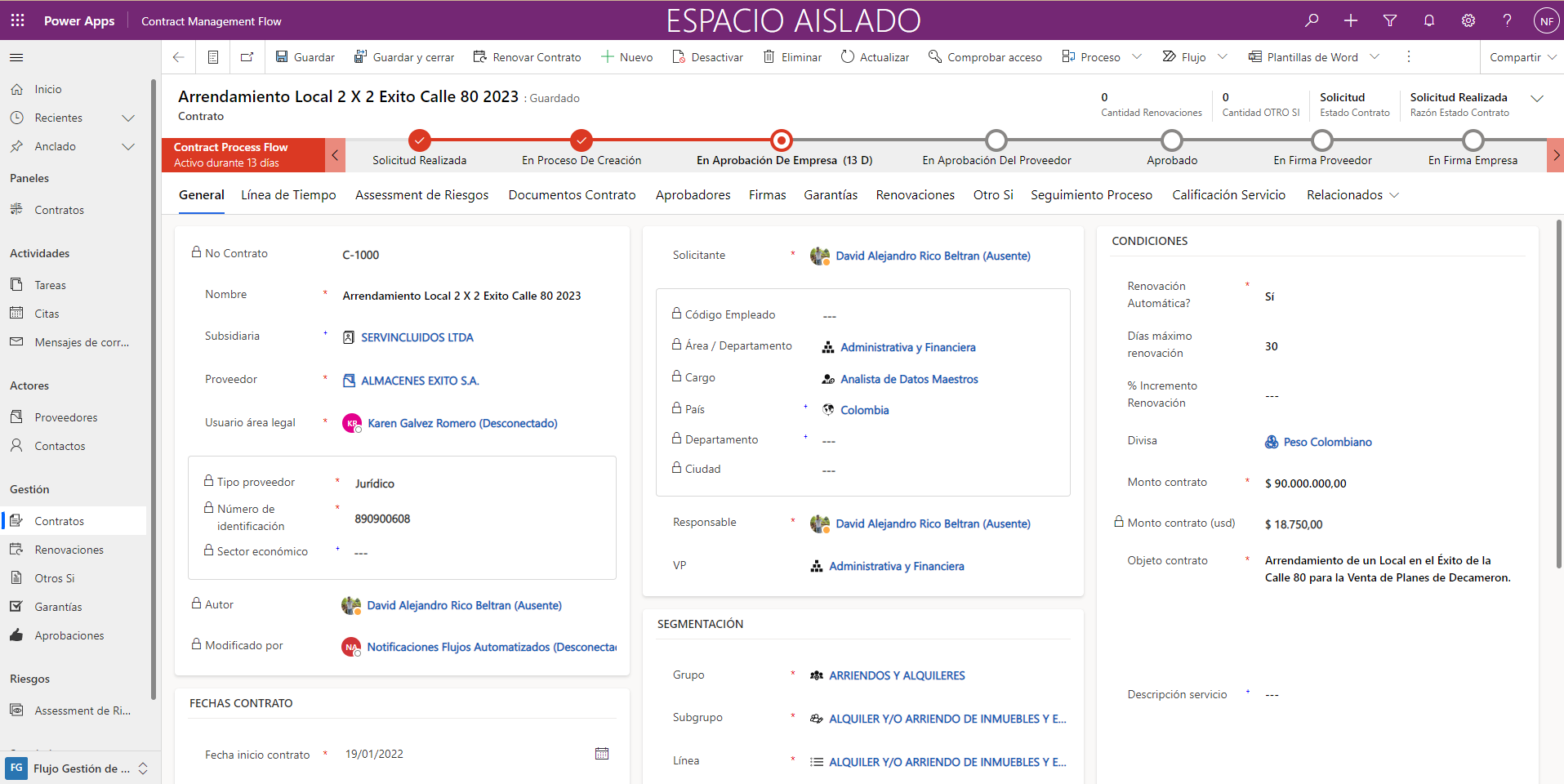Open the settings gear icon
1564x784 pixels.
[1468, 20]
